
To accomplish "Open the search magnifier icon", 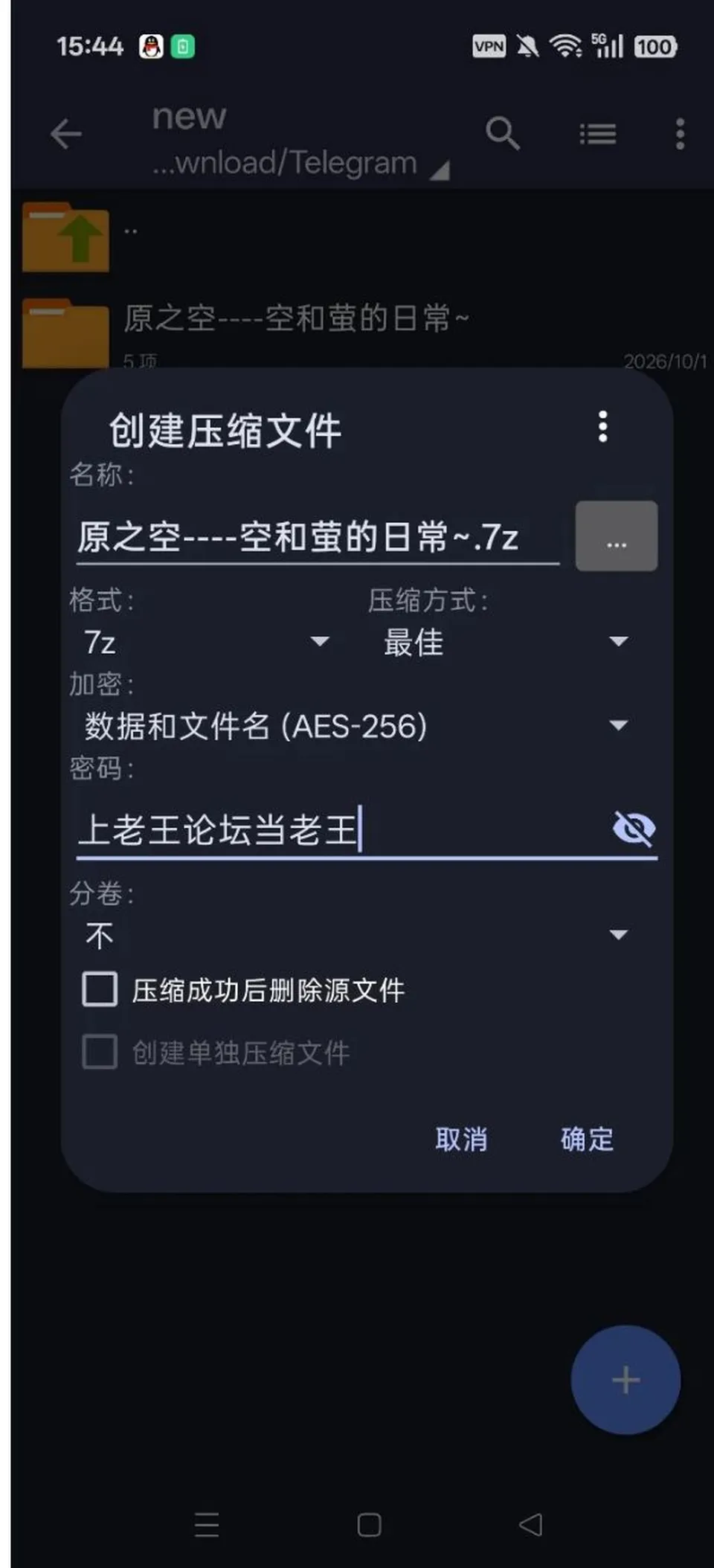I will (x=502, y=133).
